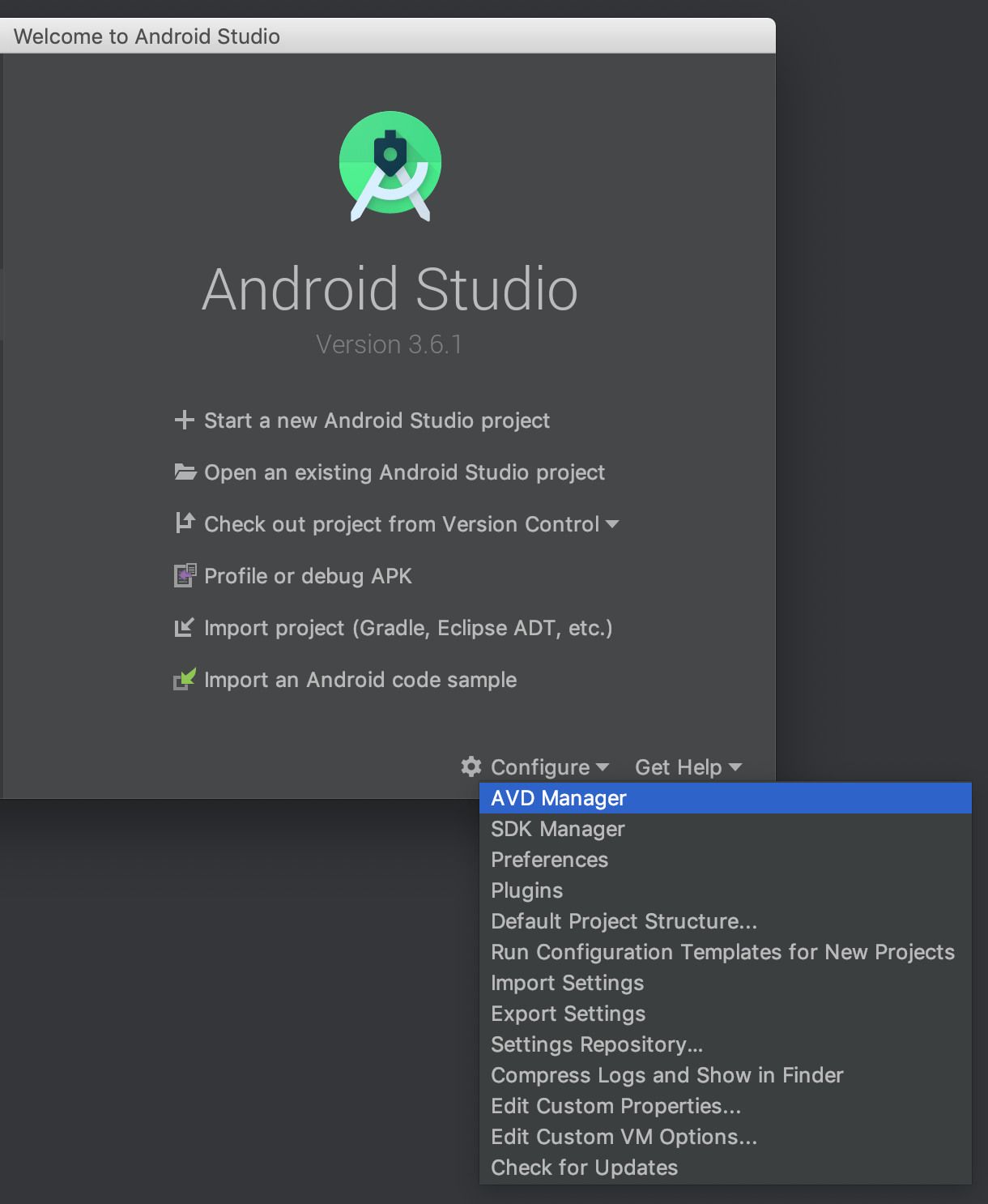The height and width of the screenshot is (1204, 988).
Task: Select Plugins in Configure menu
Action: click(x=726, y=890)
